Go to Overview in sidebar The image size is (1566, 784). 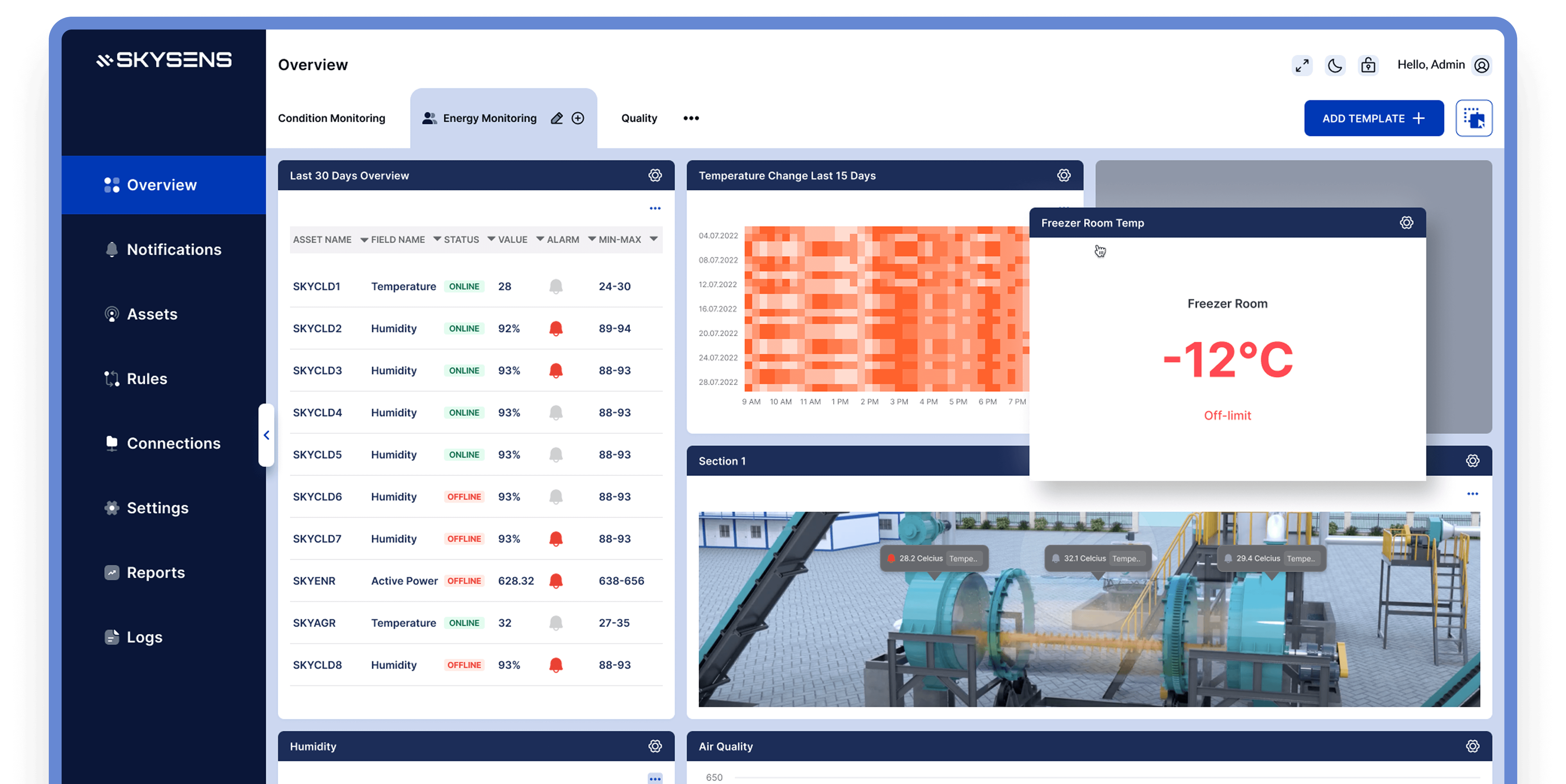[164, 185]
